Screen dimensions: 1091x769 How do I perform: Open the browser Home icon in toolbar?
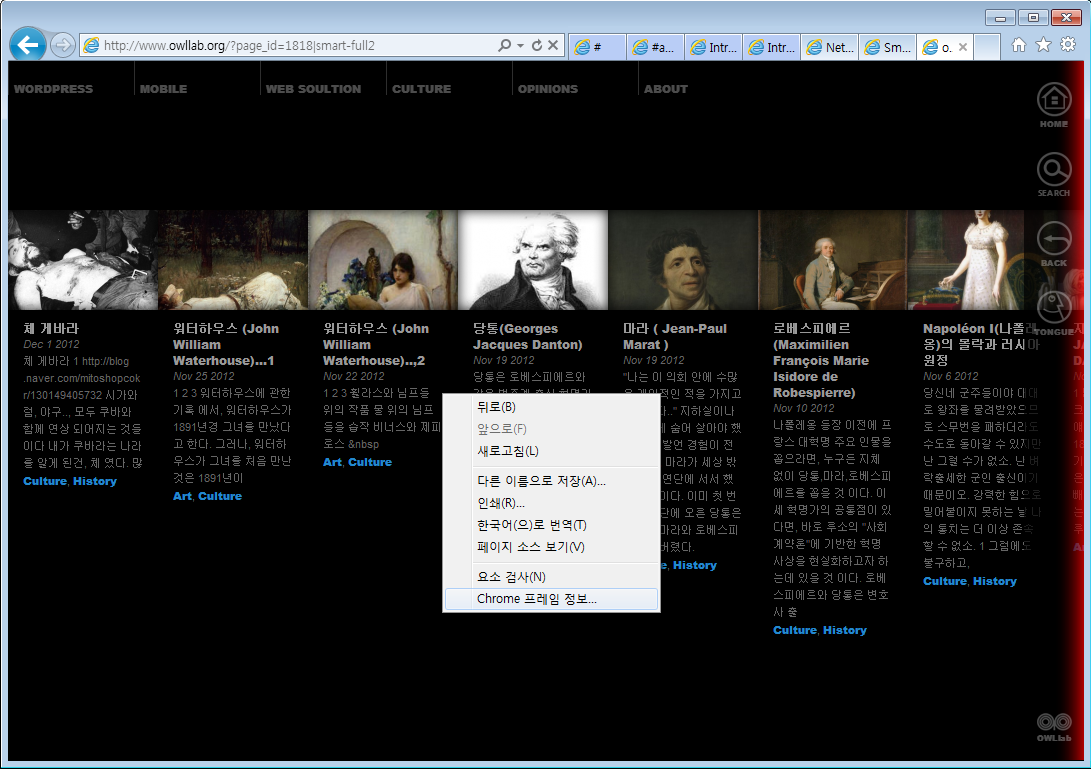(x=1019, y=45)
